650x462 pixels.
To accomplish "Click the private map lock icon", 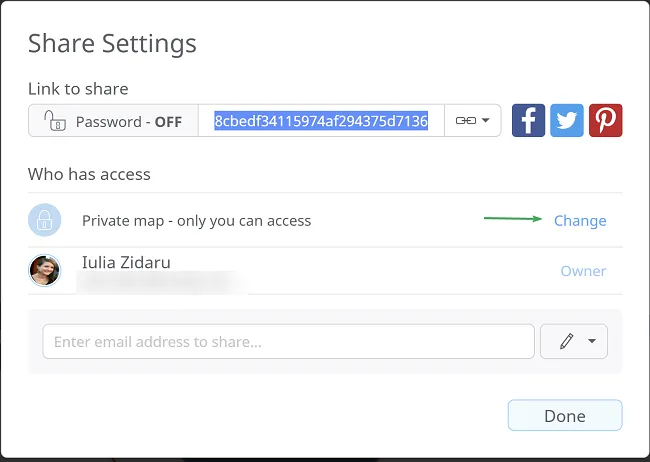I will (45, 220).
